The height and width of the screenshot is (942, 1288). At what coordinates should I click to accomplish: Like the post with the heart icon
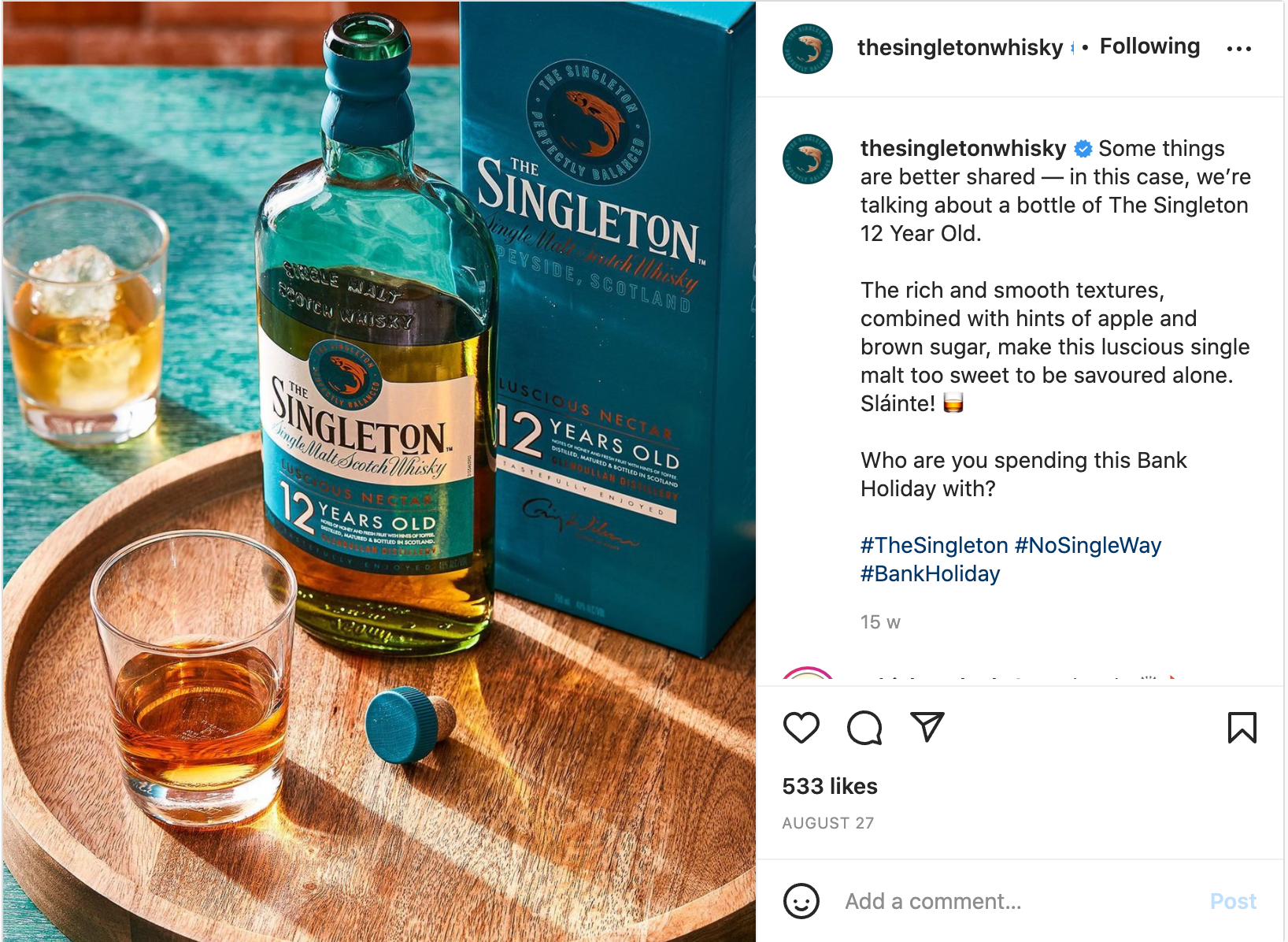tap(801, 728)
